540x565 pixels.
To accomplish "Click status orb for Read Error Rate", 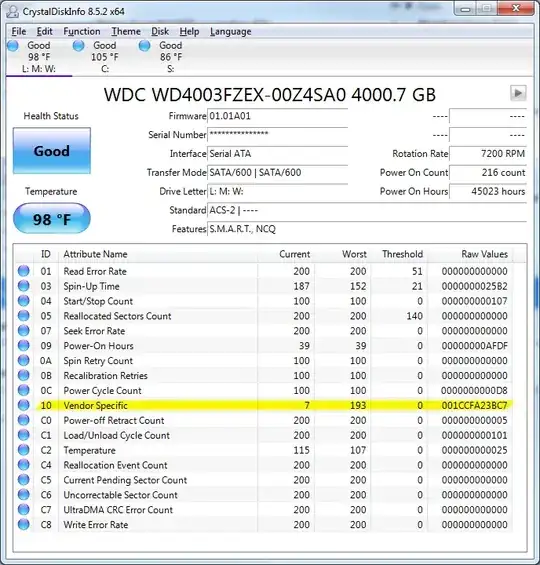I will tap(24, 271).
